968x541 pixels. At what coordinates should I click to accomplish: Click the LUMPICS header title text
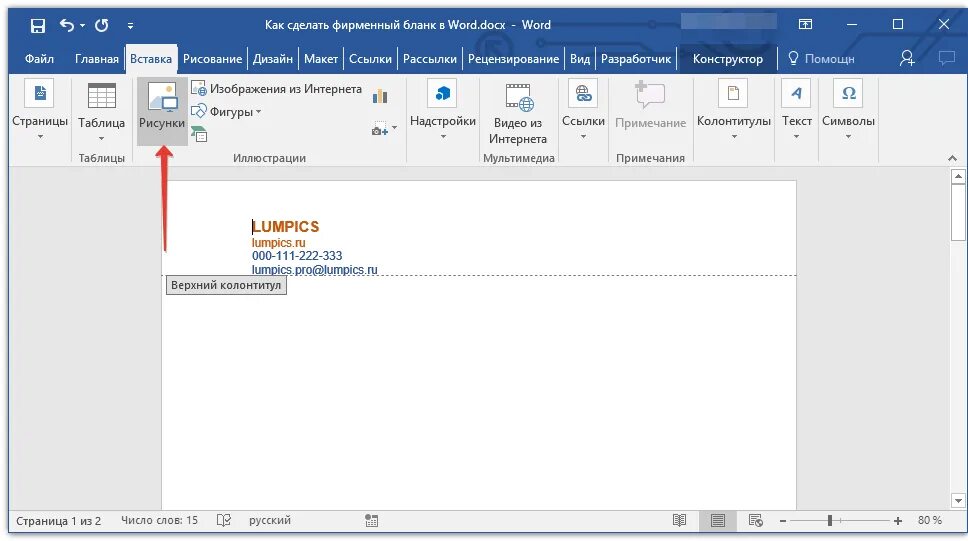click(x=285, y=227)
